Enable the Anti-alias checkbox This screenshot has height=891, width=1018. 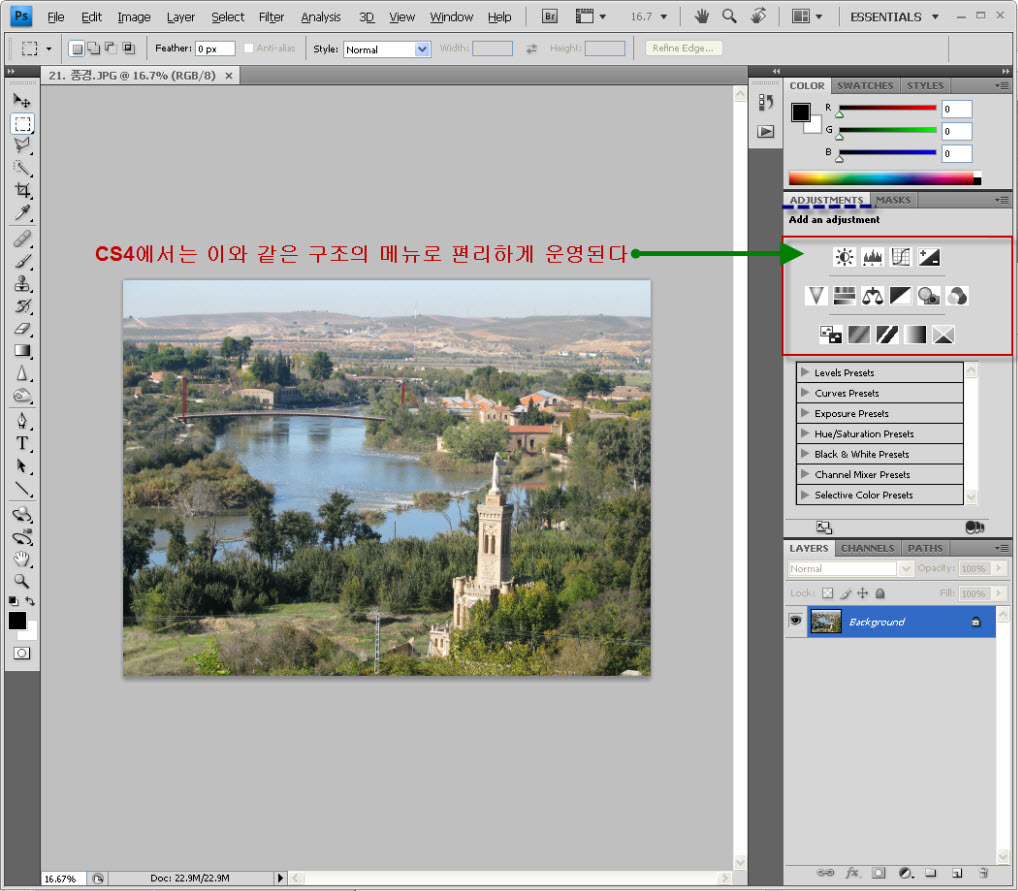[x=249, y=48]
